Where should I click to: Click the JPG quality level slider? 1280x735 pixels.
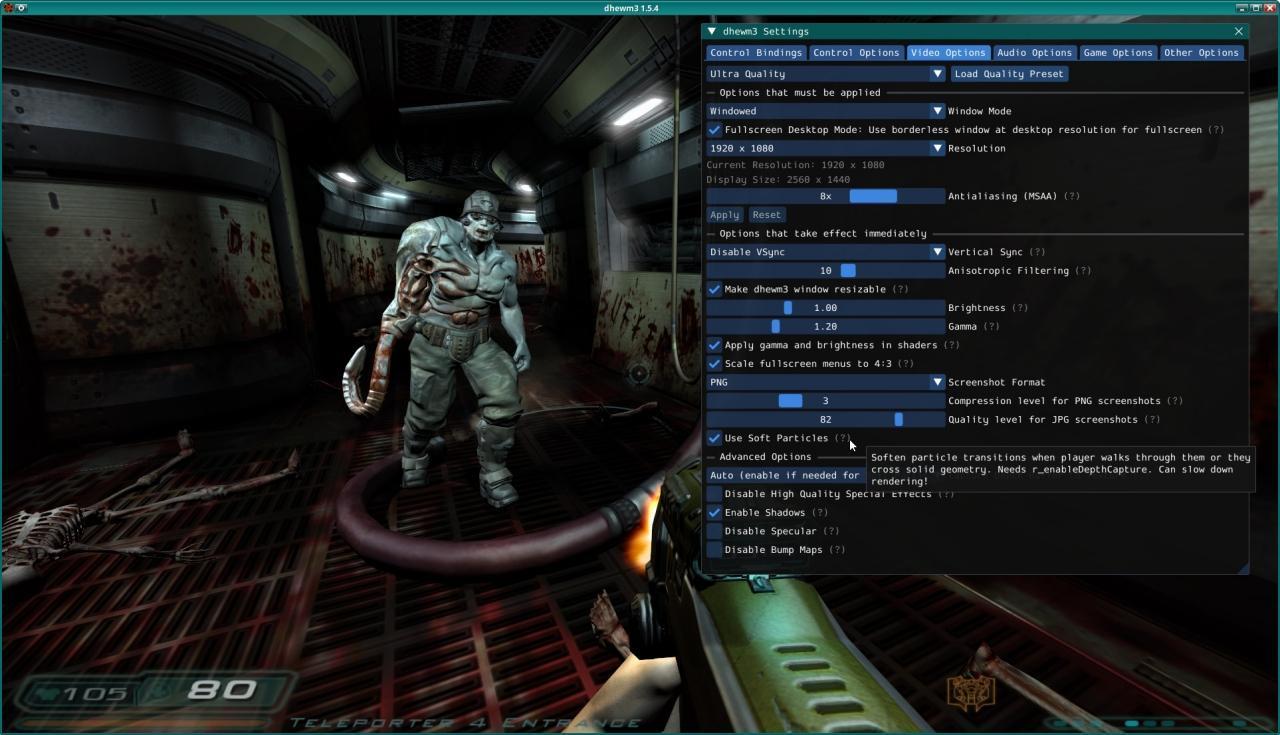(x=825, y=420)
